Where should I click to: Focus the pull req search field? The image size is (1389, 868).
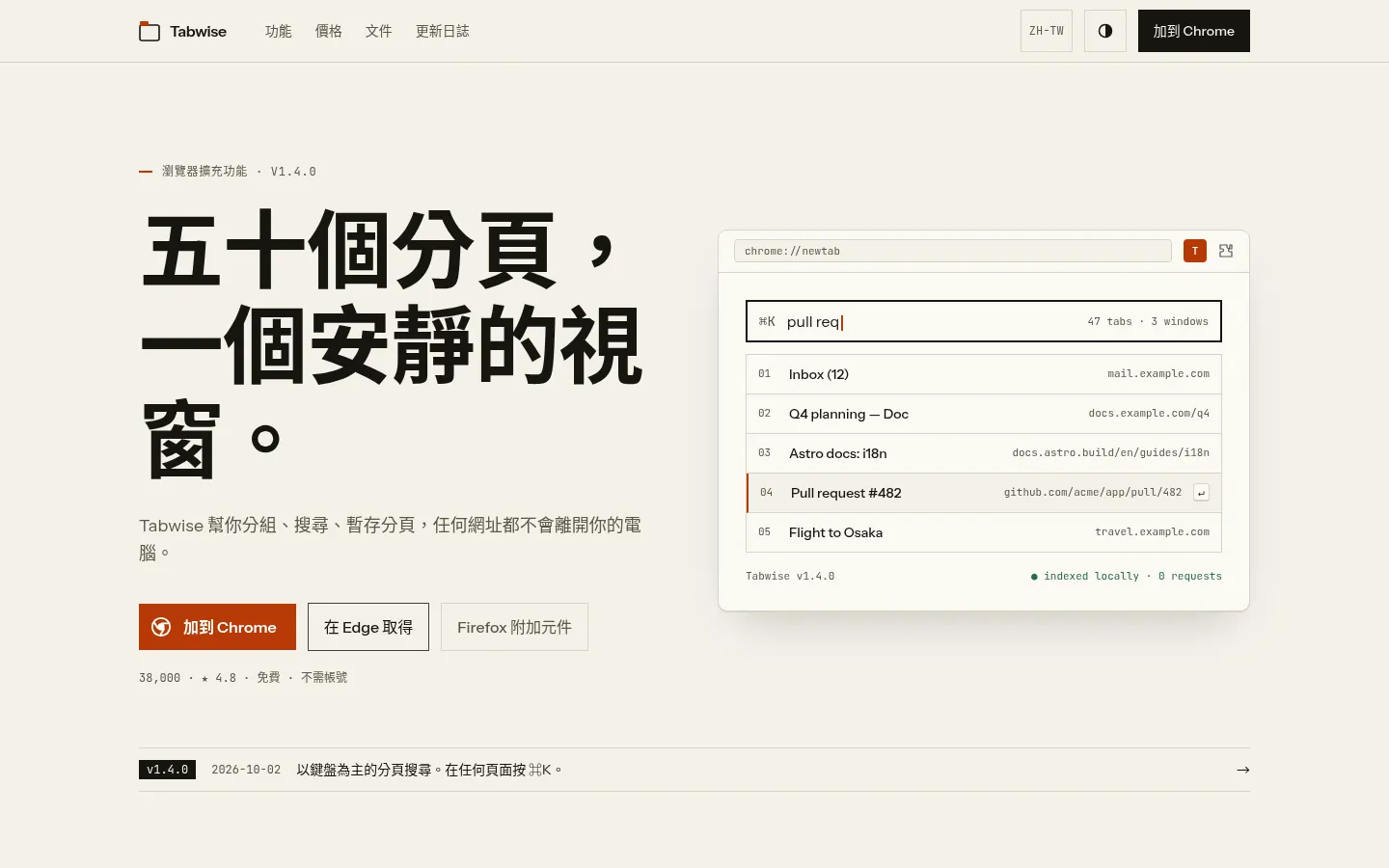[x=984, y=321]
